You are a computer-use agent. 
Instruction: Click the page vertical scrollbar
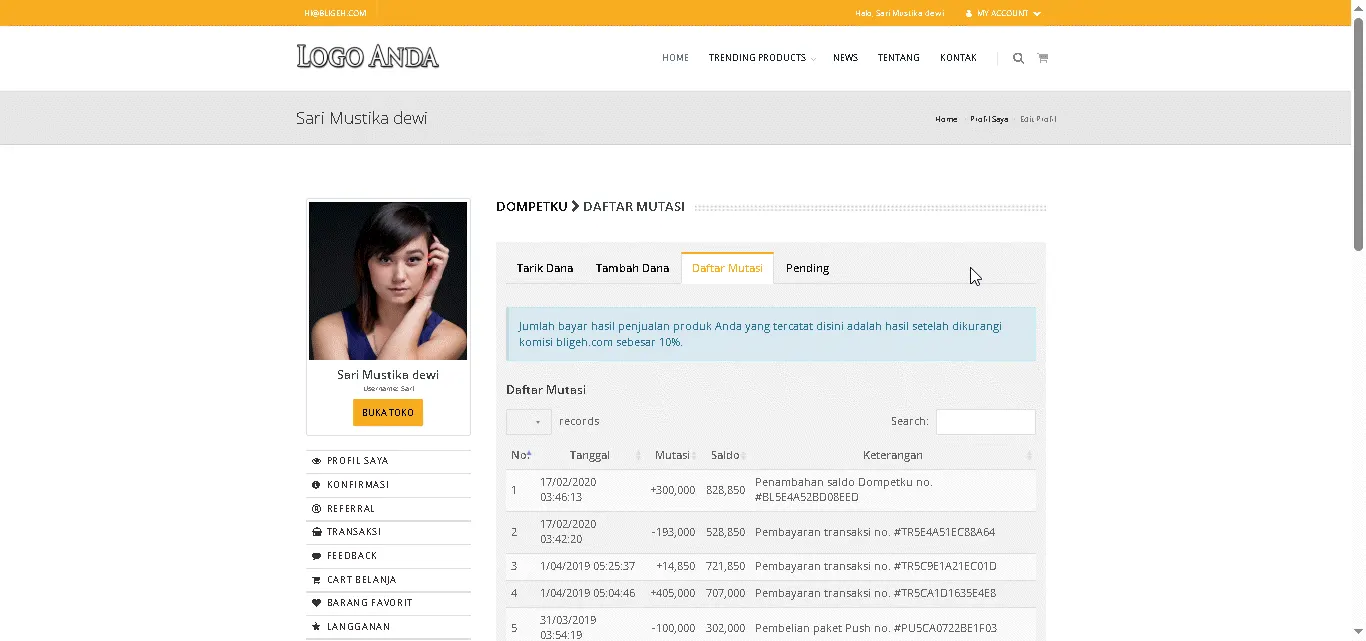[x=1358, y=130]
